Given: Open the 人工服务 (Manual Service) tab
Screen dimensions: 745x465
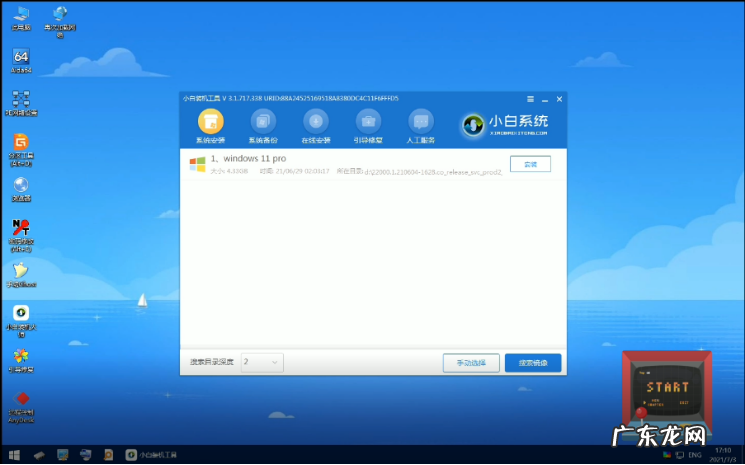Looking at the screenshot, I should click(420, 127).
